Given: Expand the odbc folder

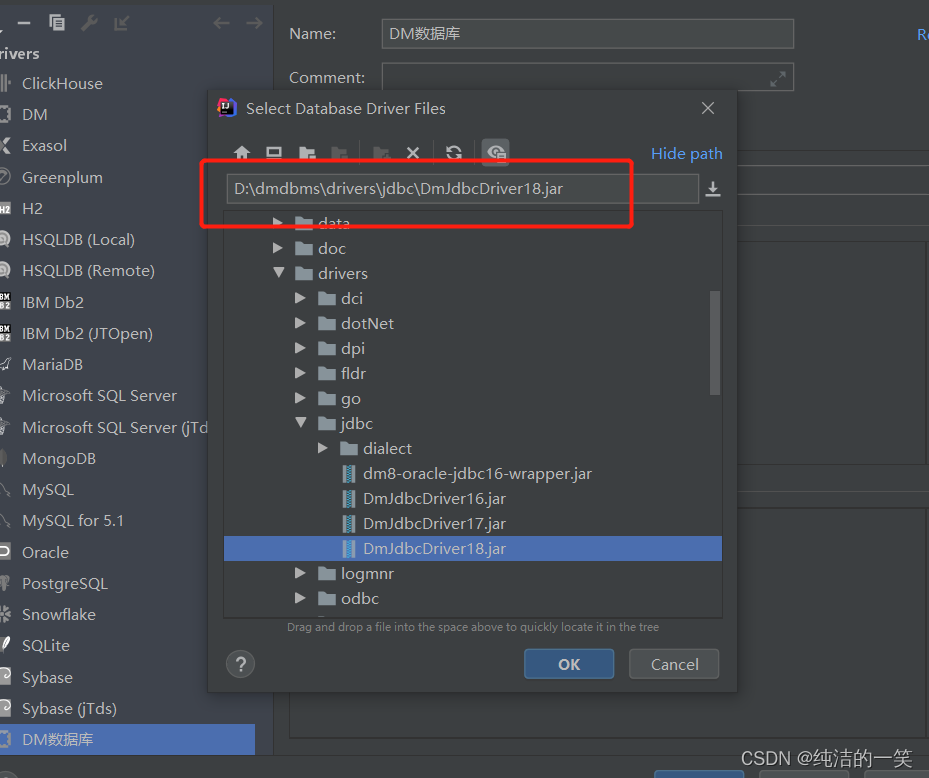Looking at the screenshot, I should click(x=300, y=598).
